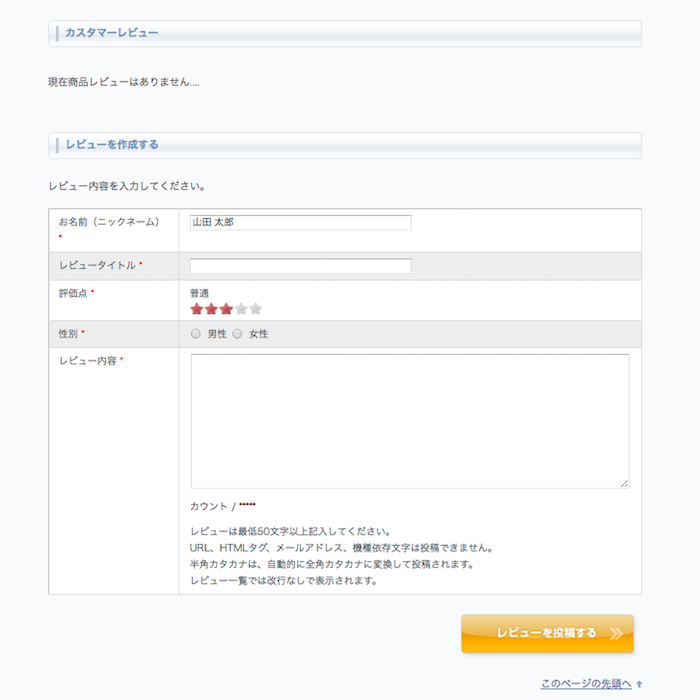This screenshot has height=700, width=700.
Task: Follow the このページの先頭へ link
Action: pos(586,684)
